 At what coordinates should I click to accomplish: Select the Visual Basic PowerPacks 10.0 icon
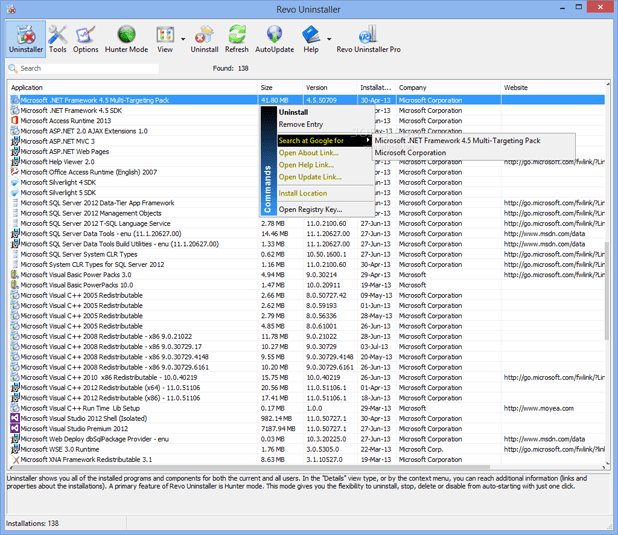click(15, 285)
